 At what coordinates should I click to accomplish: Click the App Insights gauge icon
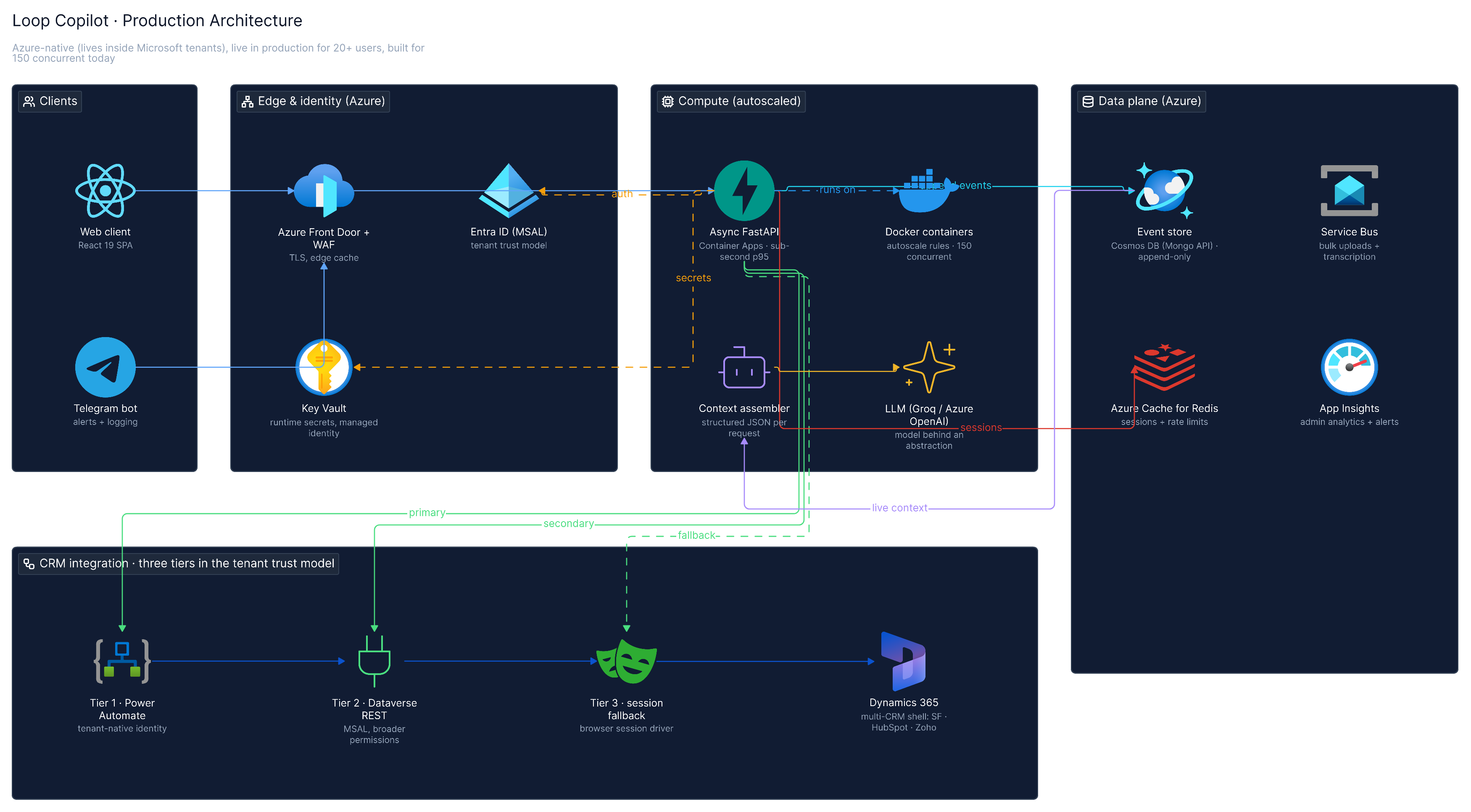click(x=1349, y=367)
